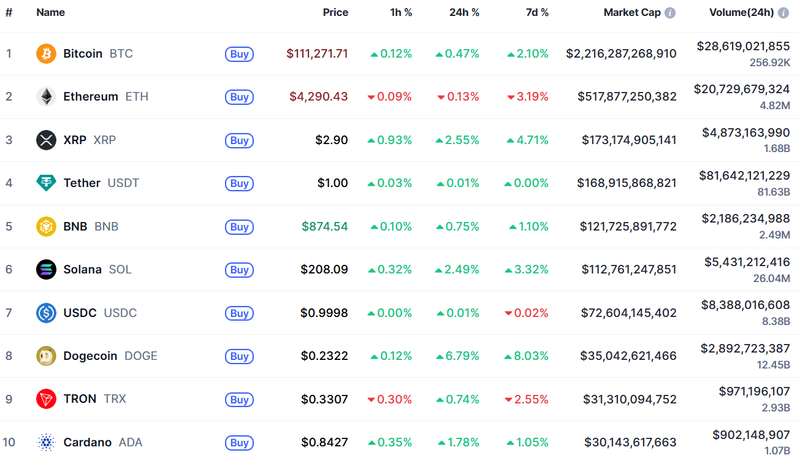Image resolution: width=800 pixels, height=458 pixels.
Task: Click the Cardano logo icon
Action: click(x=46, y=442)
